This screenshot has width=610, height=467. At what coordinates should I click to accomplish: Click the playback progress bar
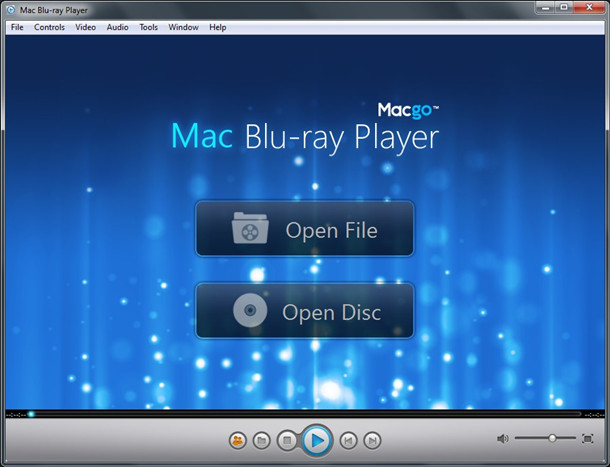pos(300,413)
